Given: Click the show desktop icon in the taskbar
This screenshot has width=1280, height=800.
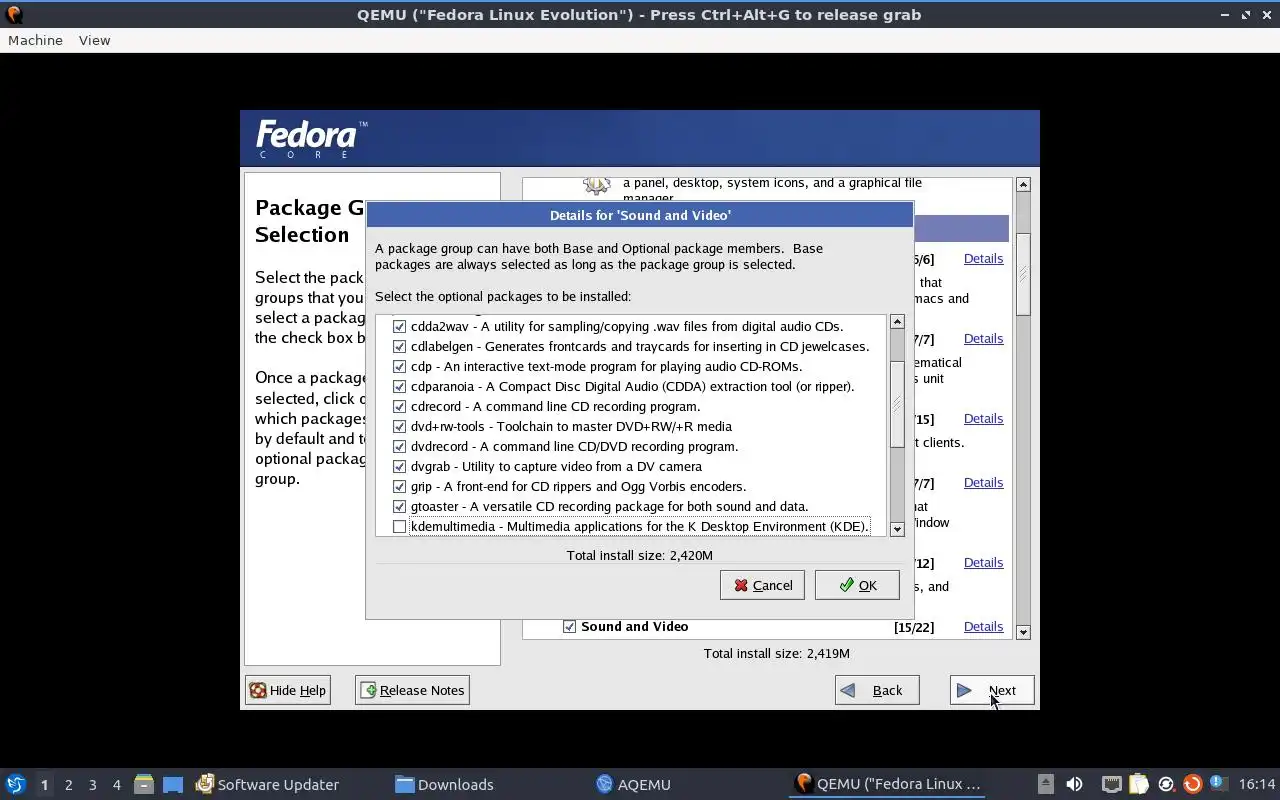Looking at the screenshot, I should (173, 784).
